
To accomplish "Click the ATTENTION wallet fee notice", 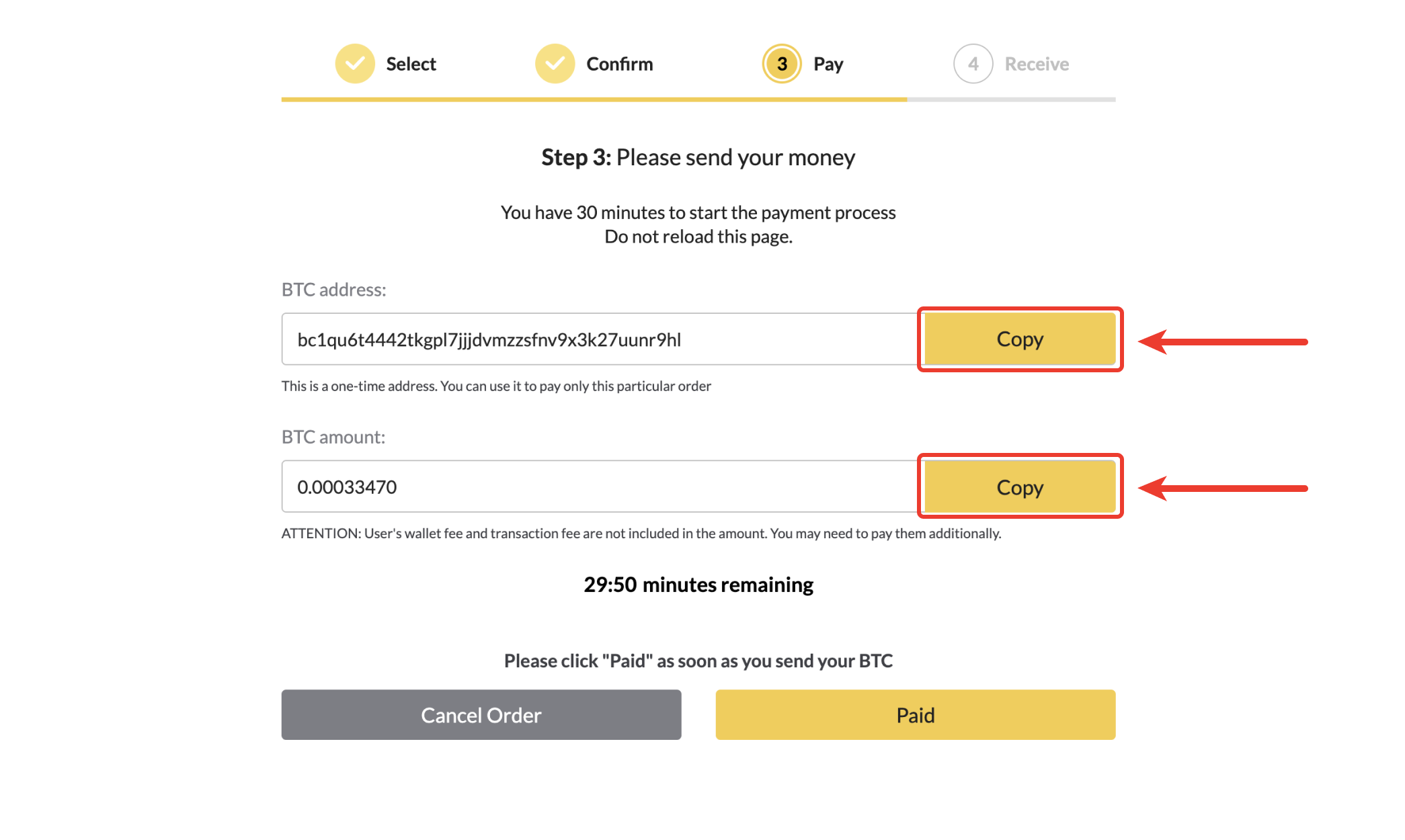I will coord(641,533).
